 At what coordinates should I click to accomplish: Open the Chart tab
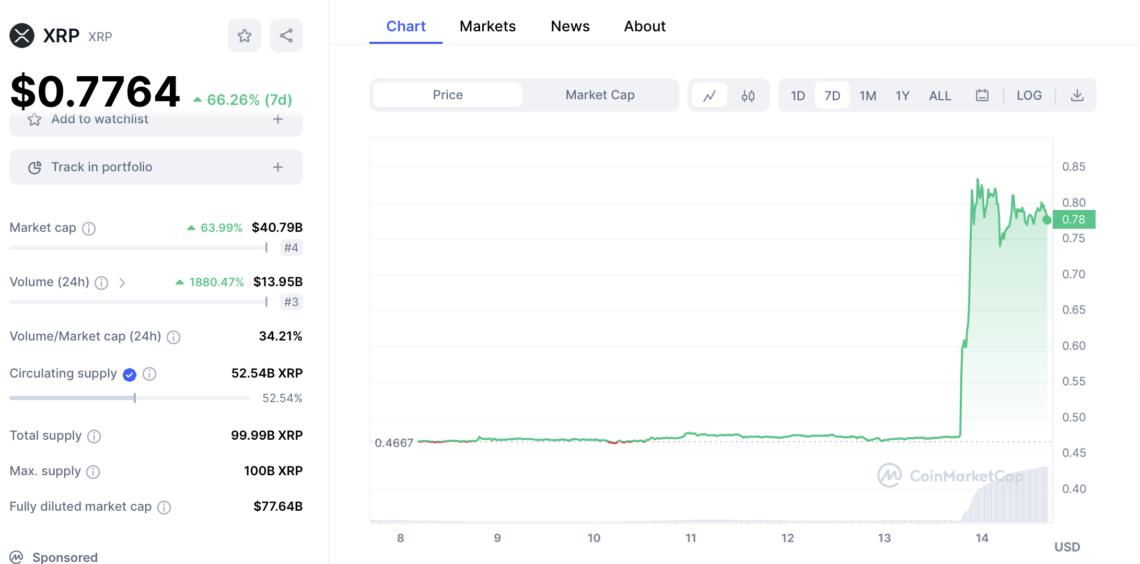(406, 26)
